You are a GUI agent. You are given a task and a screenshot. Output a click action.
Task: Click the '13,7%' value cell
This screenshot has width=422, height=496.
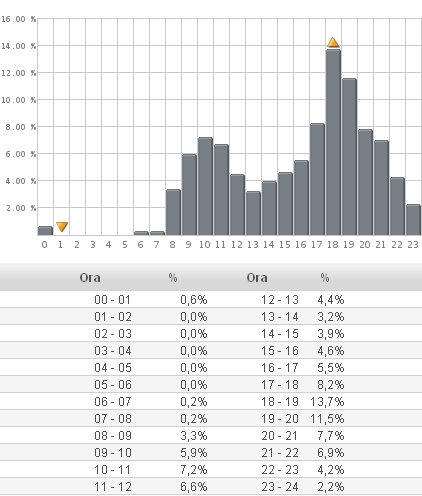pos(327,402)
